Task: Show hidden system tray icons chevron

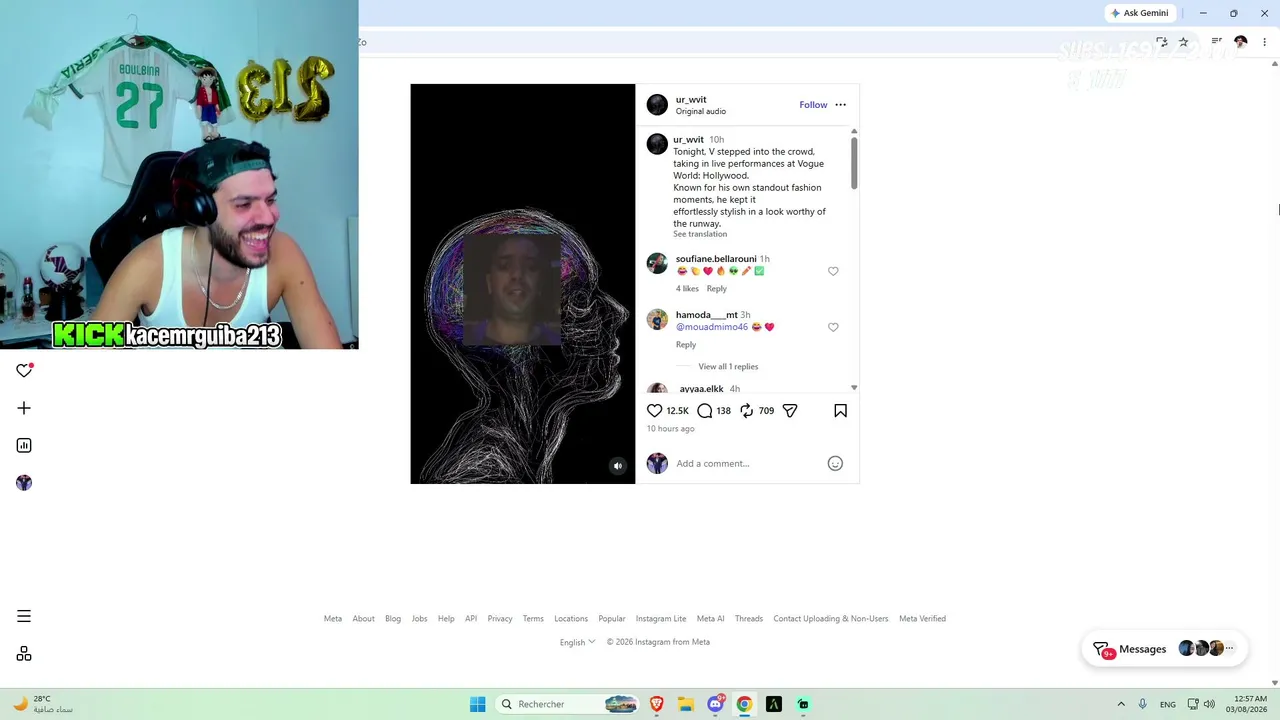Action: click(1121, 704)
